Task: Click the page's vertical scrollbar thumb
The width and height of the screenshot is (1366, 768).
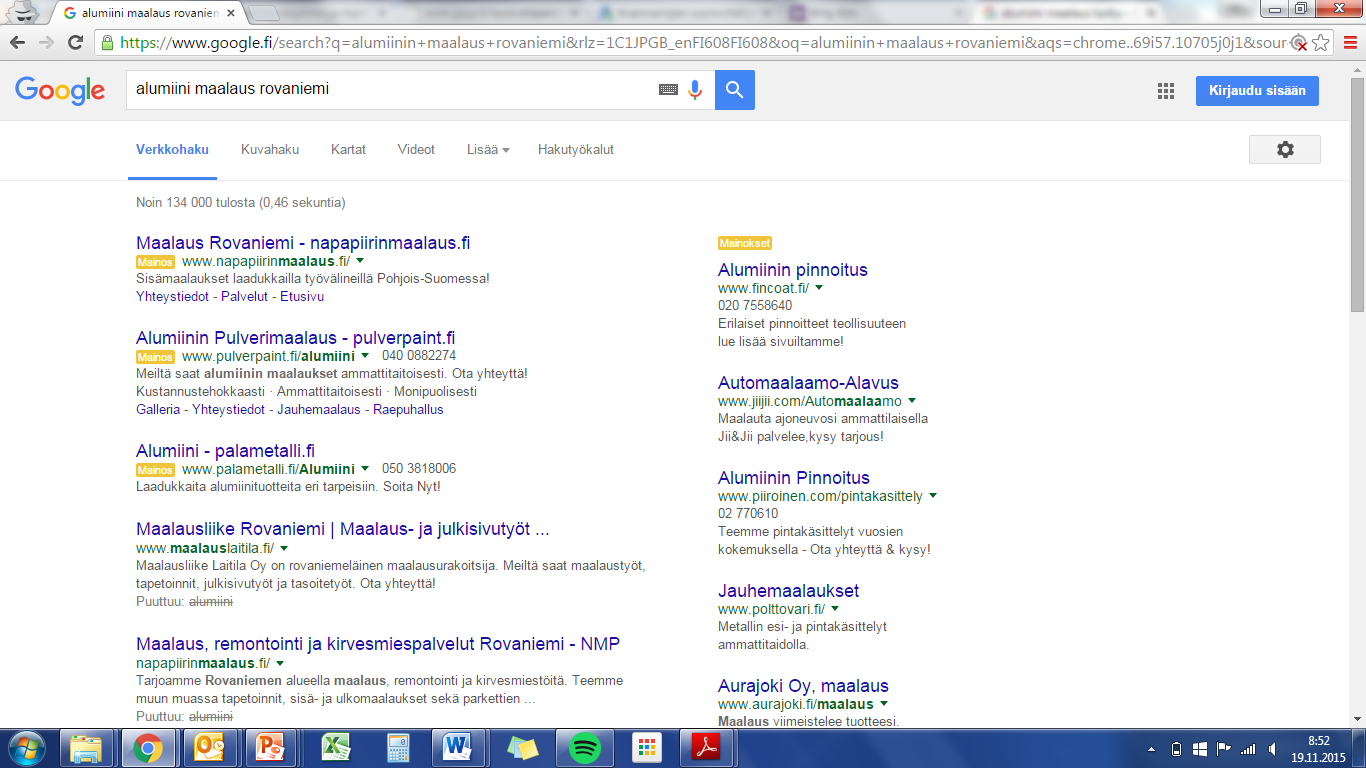Action: 1357,195
